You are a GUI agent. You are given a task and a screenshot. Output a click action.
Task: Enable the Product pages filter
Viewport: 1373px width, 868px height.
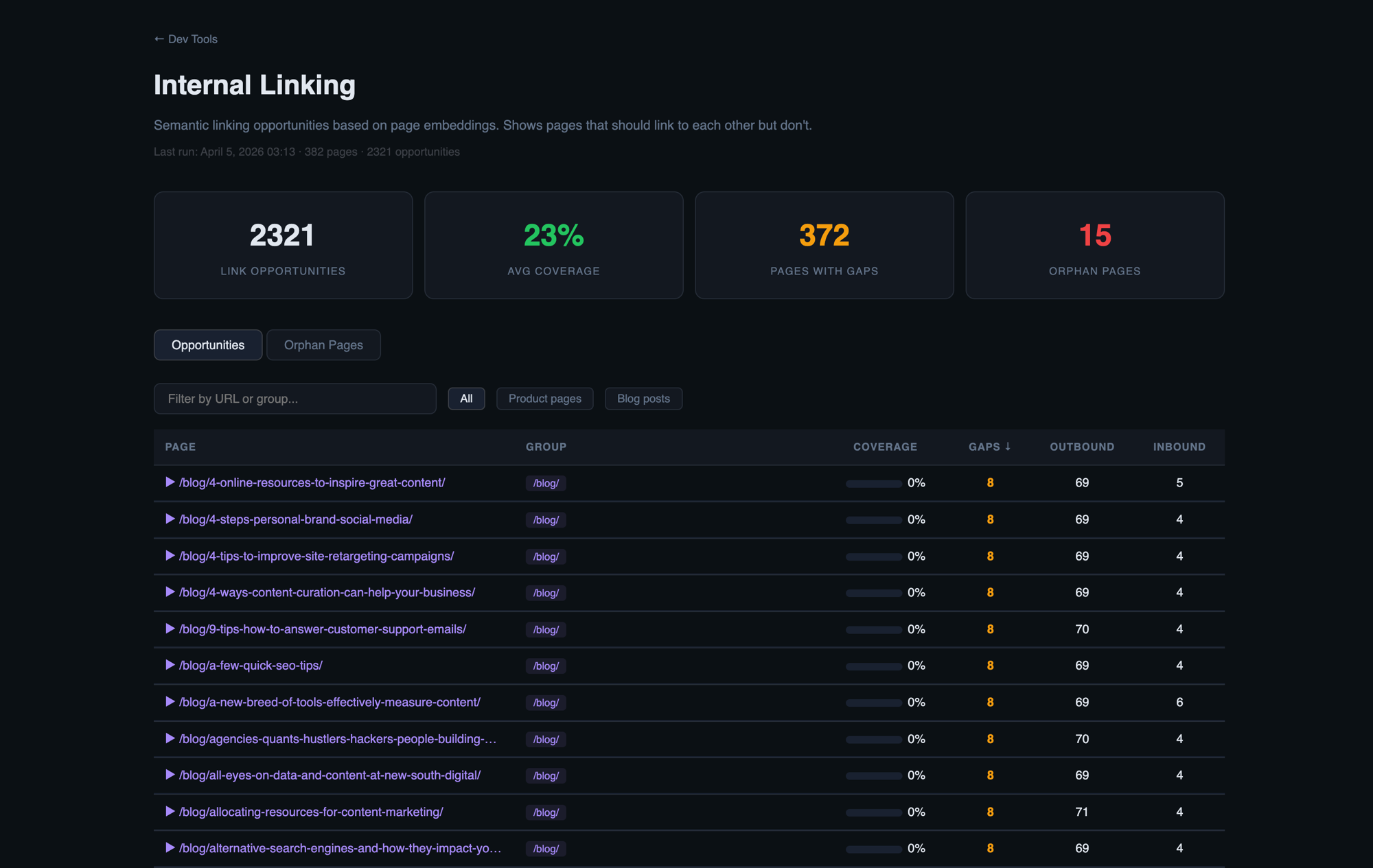point(544,398)
